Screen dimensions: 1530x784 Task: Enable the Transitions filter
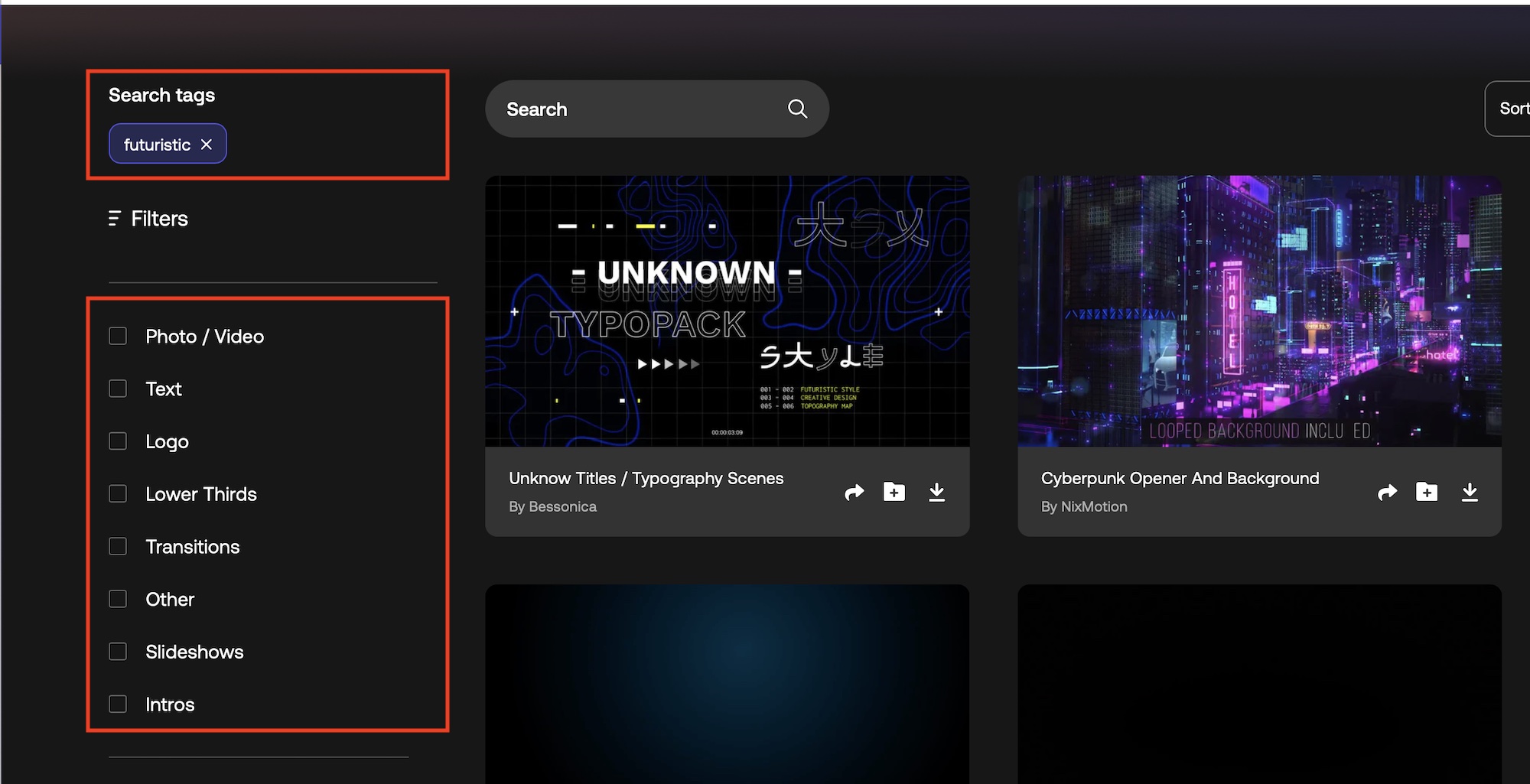(118, 546)
